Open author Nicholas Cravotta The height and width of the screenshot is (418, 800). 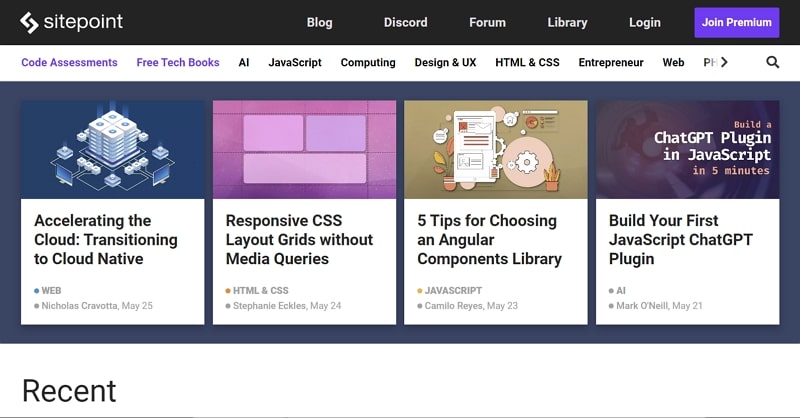pos(80,306)
